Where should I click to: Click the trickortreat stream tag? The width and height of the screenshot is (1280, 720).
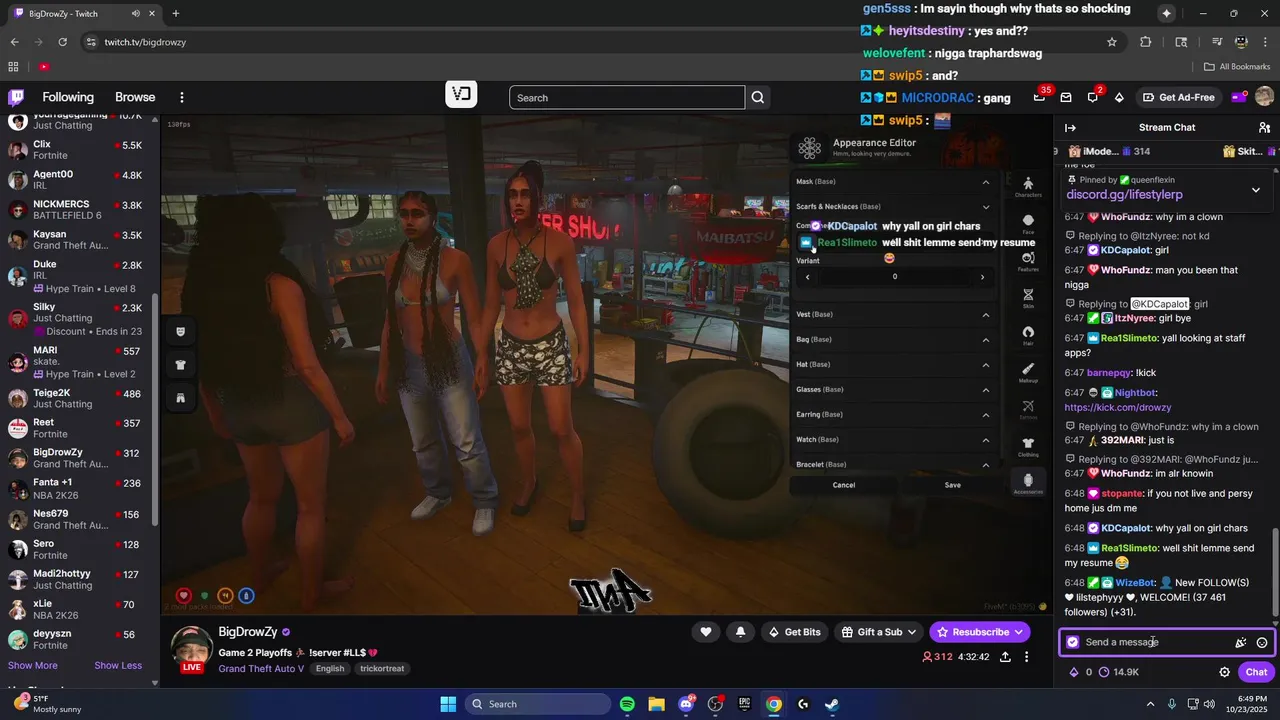(x=382, y=668)
